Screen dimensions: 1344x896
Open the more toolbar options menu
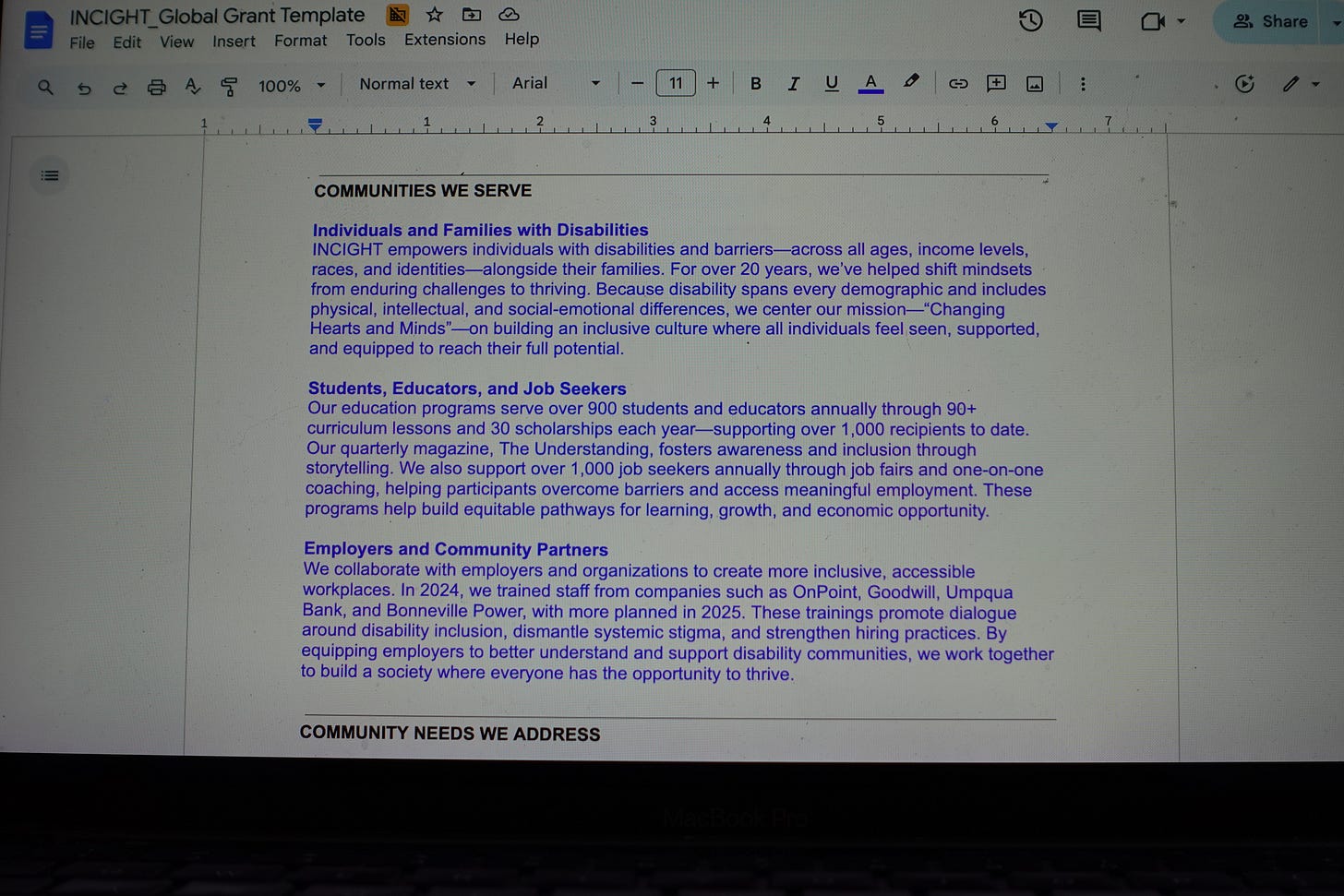[1083, 84]
